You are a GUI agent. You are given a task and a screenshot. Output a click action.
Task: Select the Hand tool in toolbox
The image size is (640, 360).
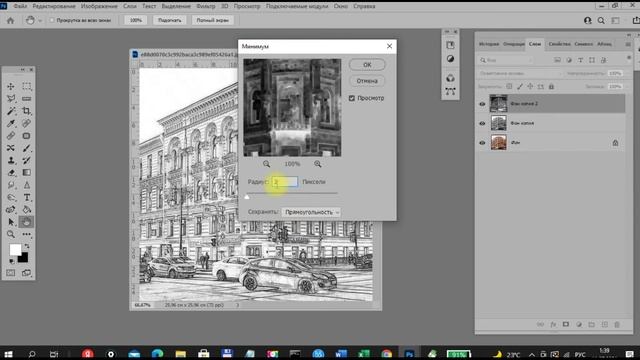[x=27, y=222]
